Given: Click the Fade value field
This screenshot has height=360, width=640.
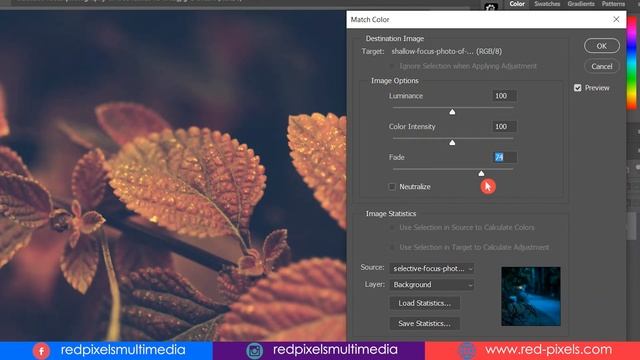Looking at the screenshot, I should tap(504, 157).
